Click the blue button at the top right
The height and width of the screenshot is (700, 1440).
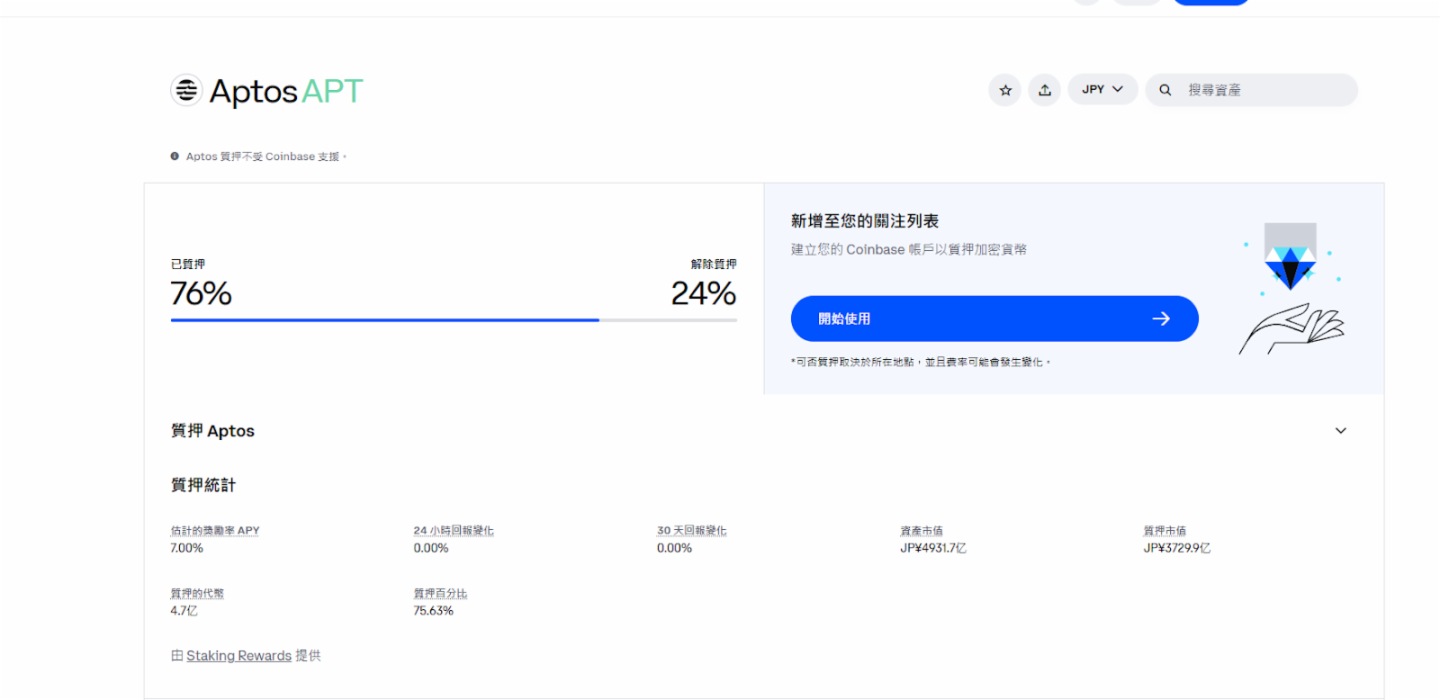point(1210,2)
